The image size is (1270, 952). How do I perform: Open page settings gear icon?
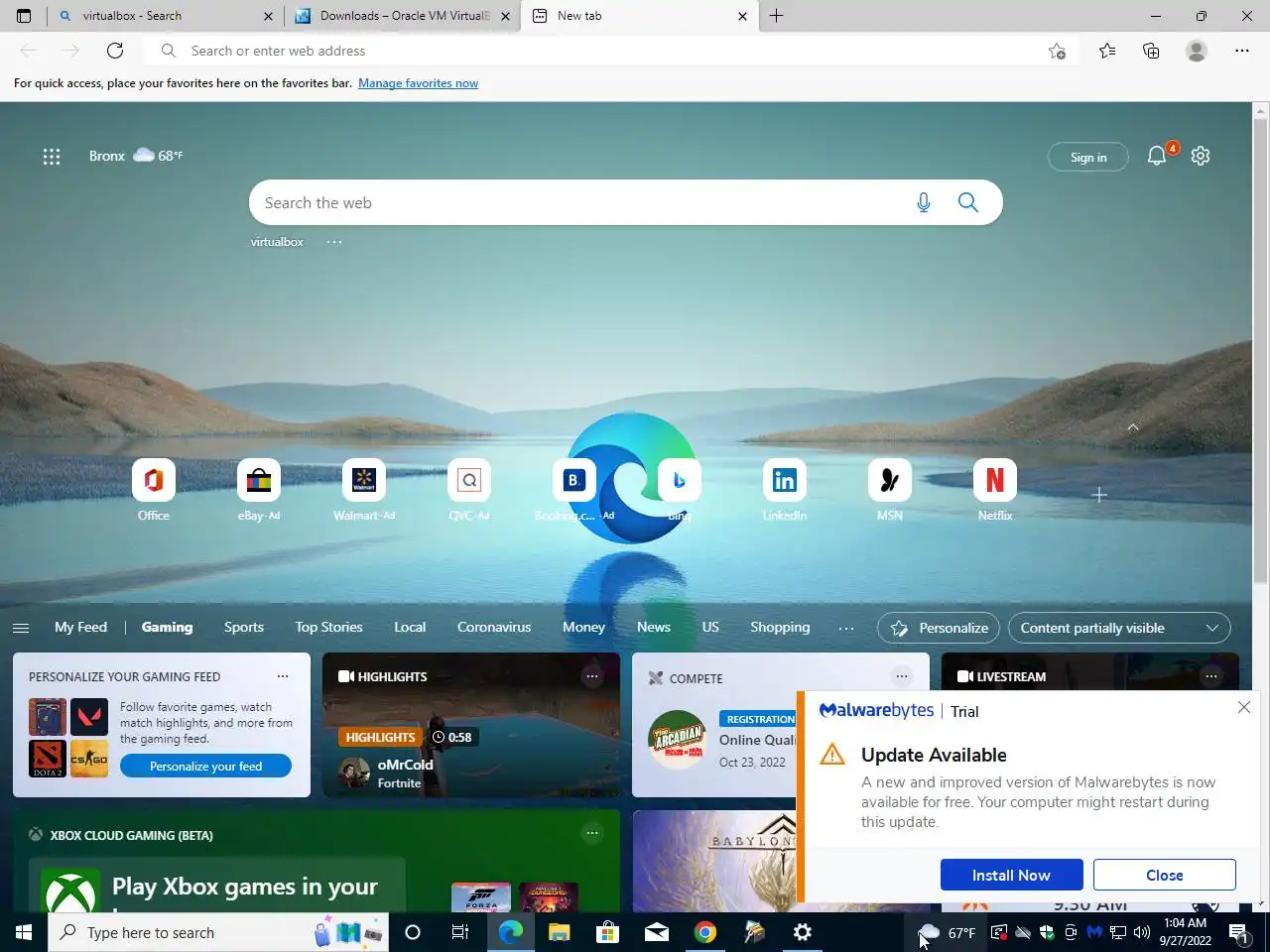pyautogui.click(x=1201, y=156)
